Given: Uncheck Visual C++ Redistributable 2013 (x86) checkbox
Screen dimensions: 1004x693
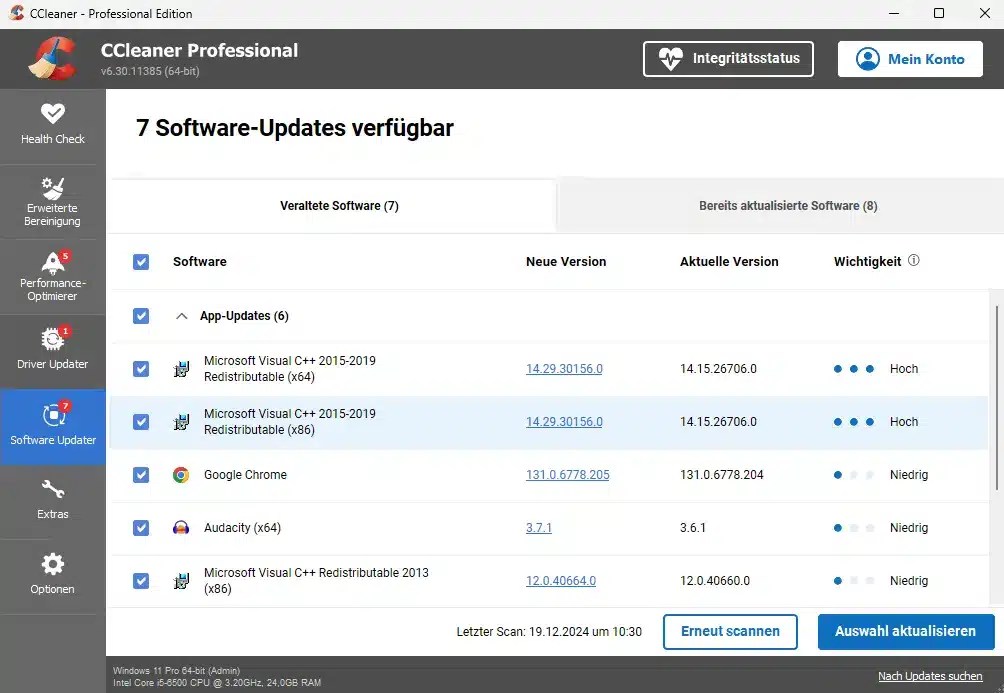Looking at the screenshot, I should 141,581.
